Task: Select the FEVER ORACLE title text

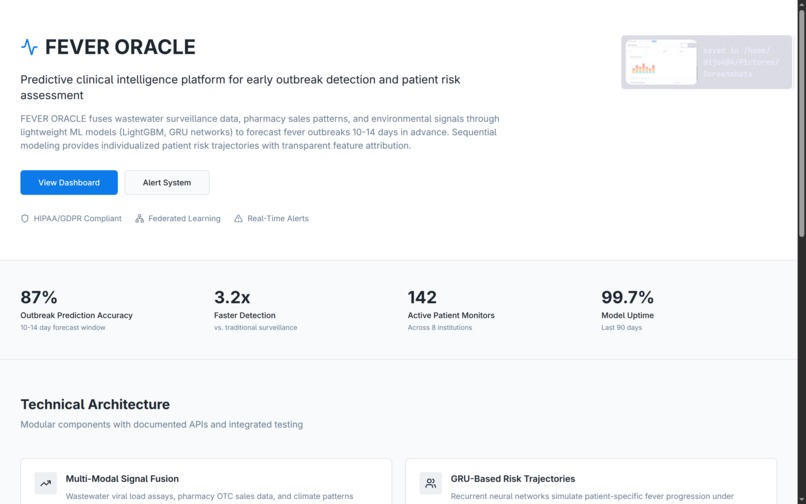Action: point(120,47)
